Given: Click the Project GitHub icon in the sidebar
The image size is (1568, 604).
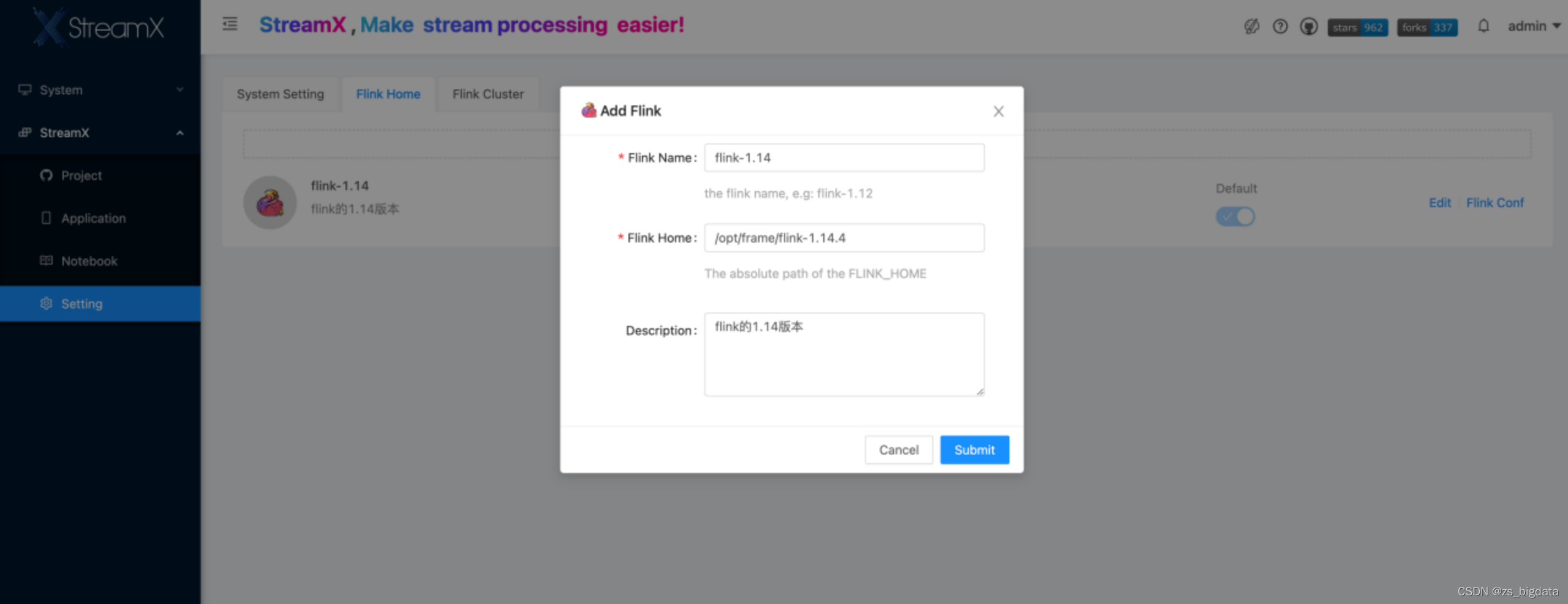Looking at the screenshot, I should tap(46, 175).
